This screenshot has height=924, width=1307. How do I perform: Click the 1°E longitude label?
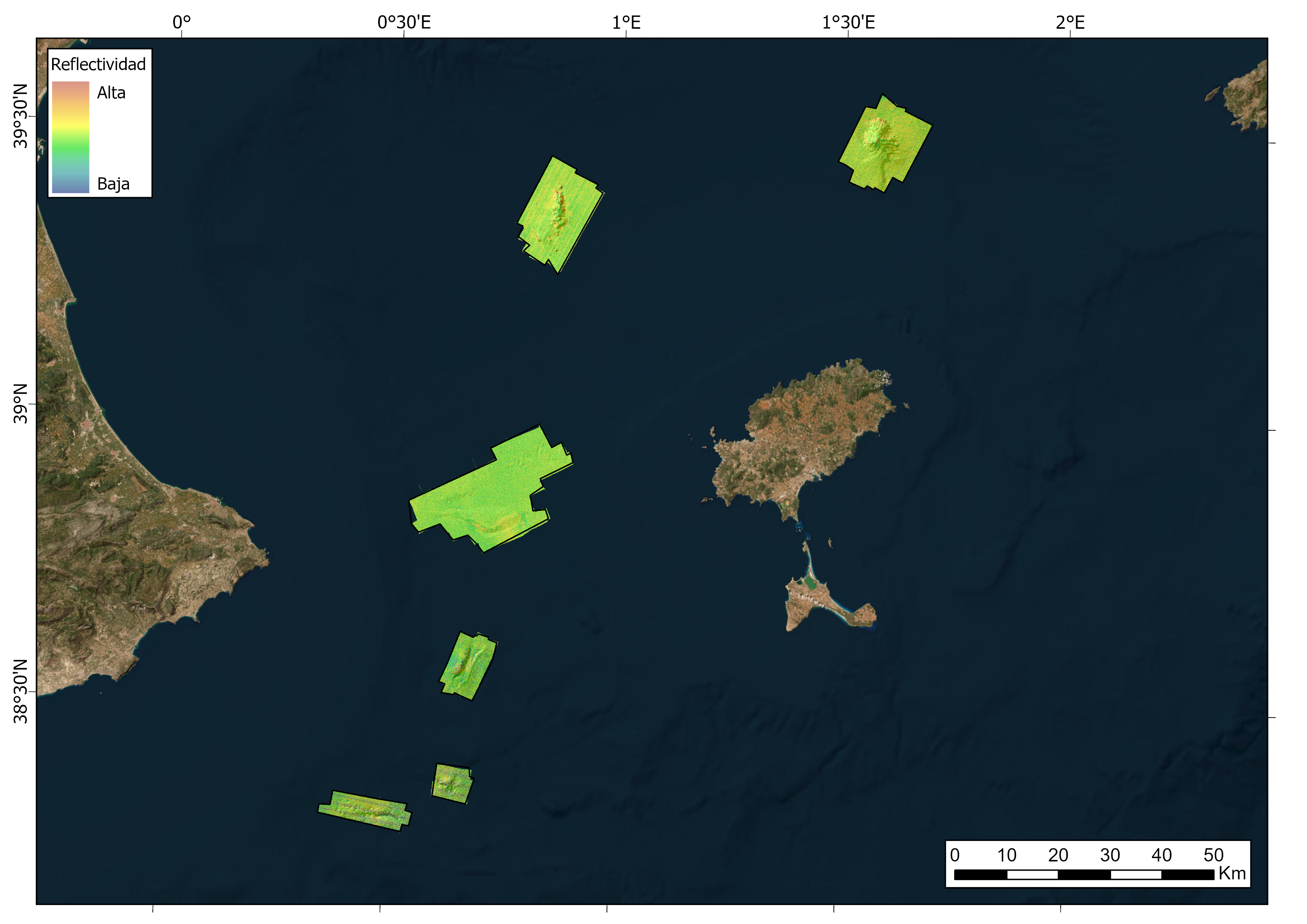click(627, 22)
